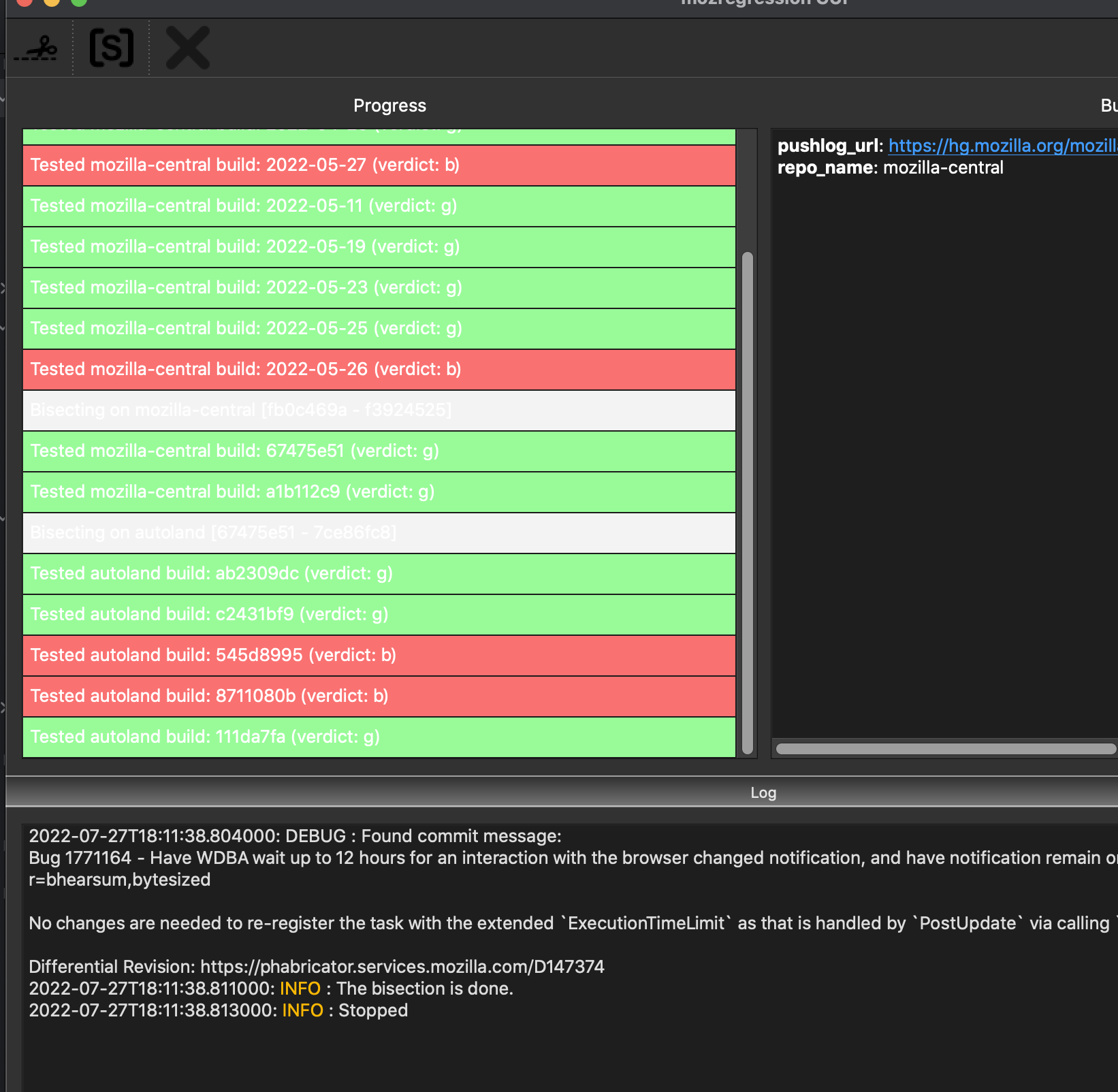Start a new bisection with the scissors icon
Viewport: 1118px width, 1092px height.
(36, 48)
